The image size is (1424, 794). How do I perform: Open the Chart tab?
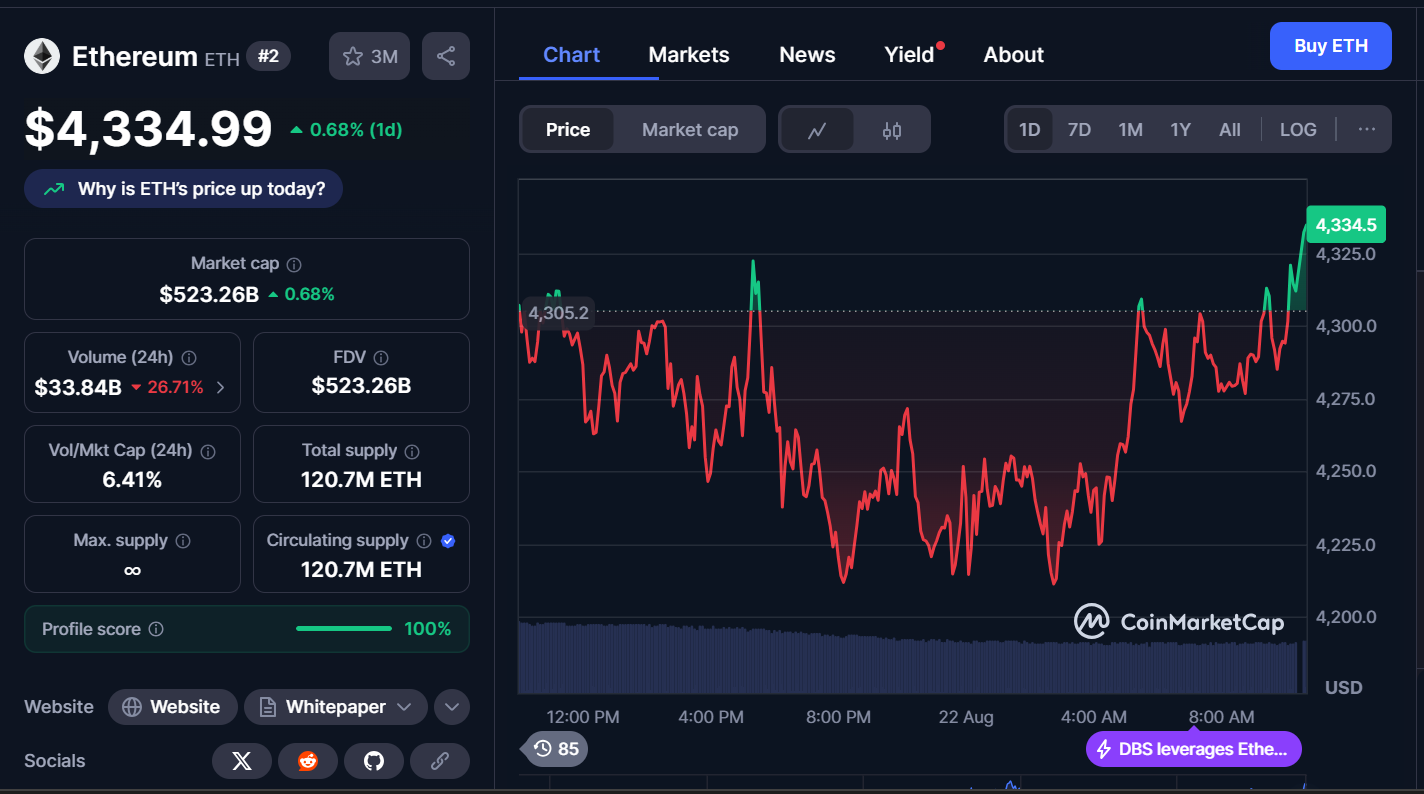[571, 55]
